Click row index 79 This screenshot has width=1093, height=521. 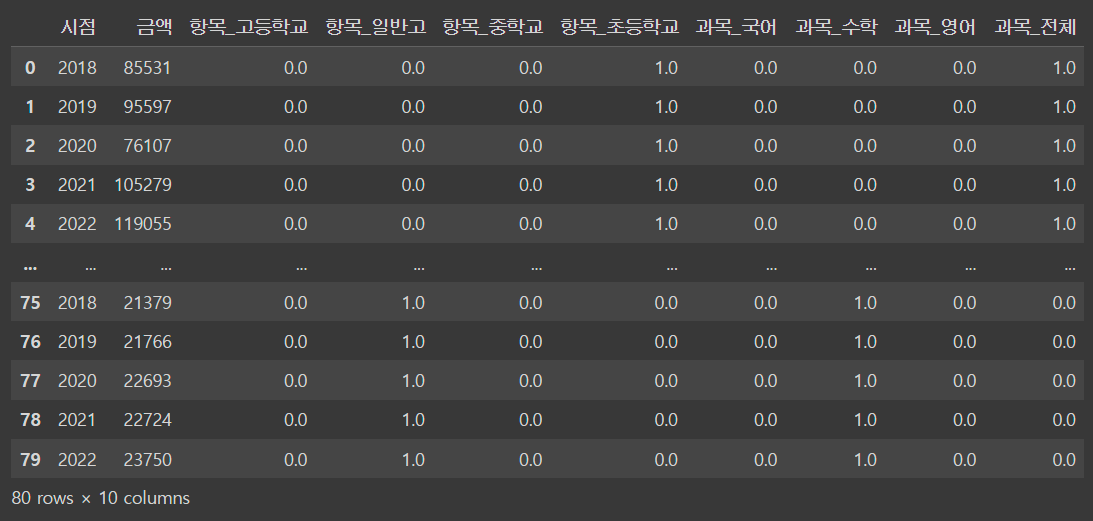31,460
